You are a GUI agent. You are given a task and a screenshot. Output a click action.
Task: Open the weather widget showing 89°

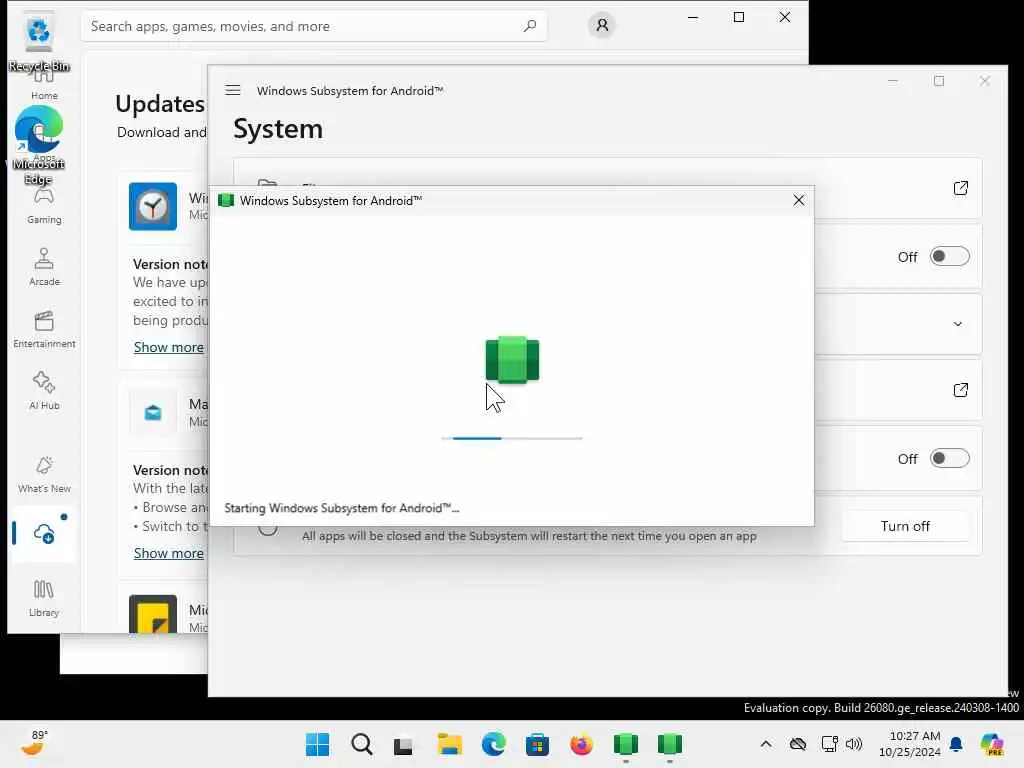pyautogui.click(x=34, y=744)
